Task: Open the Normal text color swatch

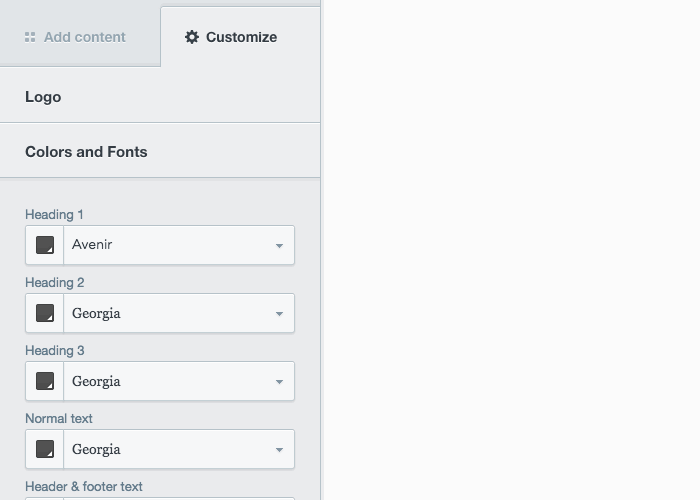Action: point(45,449)
